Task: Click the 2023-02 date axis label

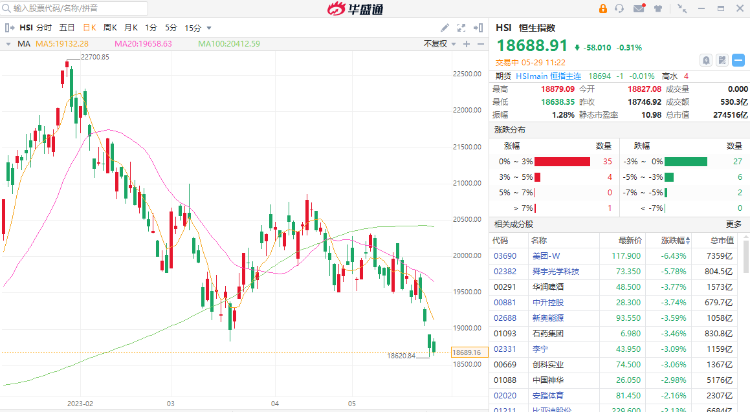Action: point(80,403)
